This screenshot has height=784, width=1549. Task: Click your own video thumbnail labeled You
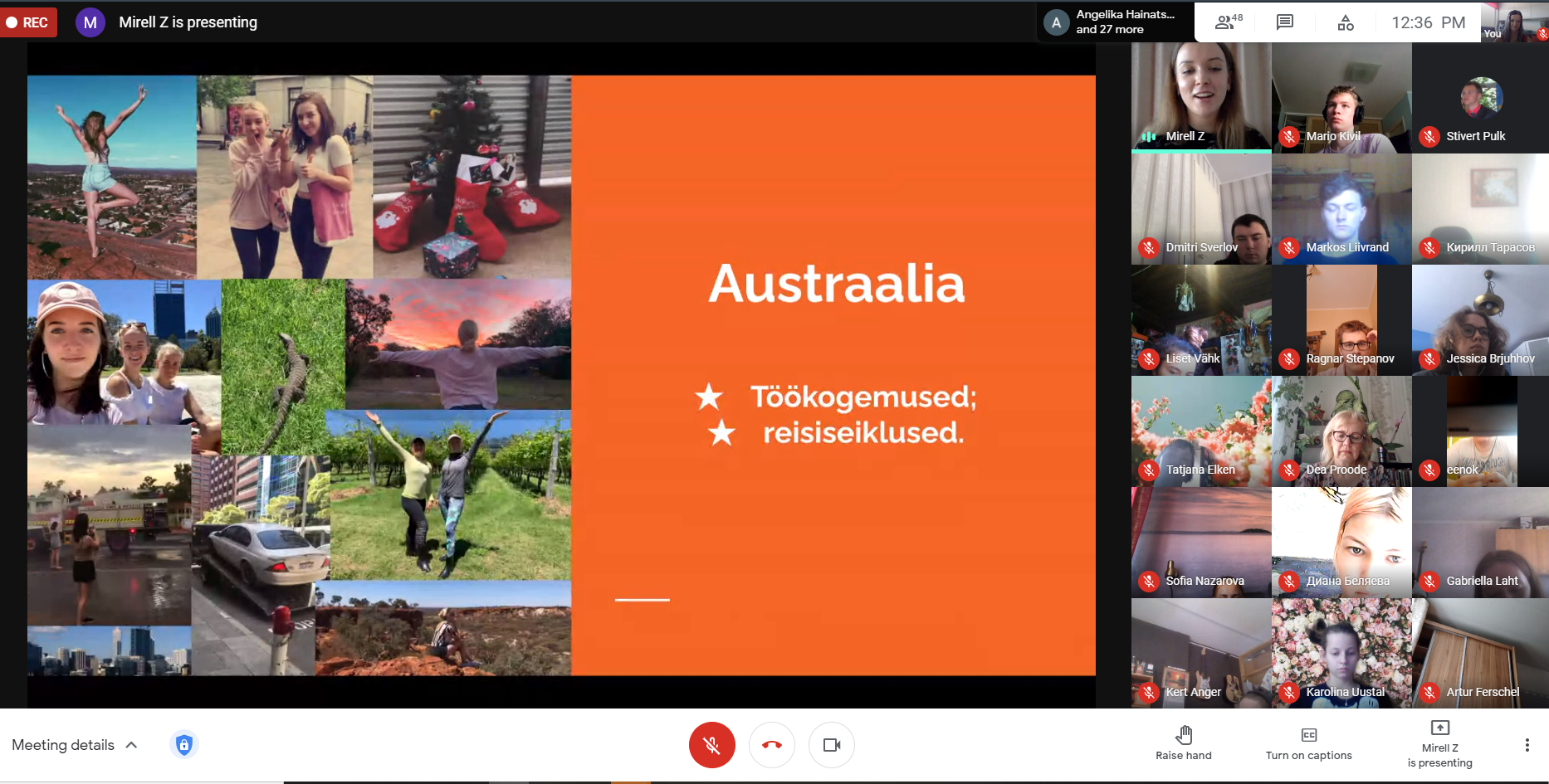coord(1514,22)
